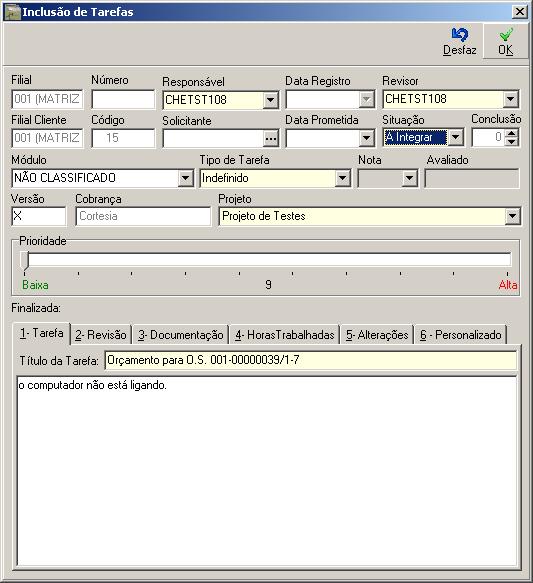Click the Prioridade slider track
Viewport: 533px width, 583px height.
coord(270,259)
